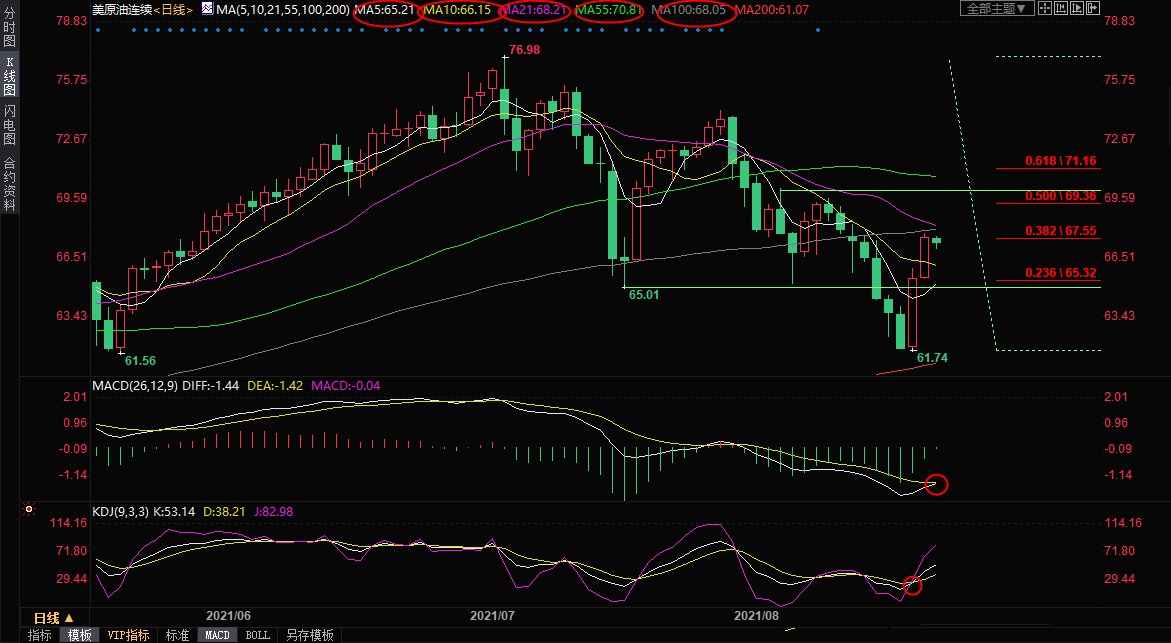Select the K线图 side tab
This screenshot has width=1171, height=643.
pos(9,76)
